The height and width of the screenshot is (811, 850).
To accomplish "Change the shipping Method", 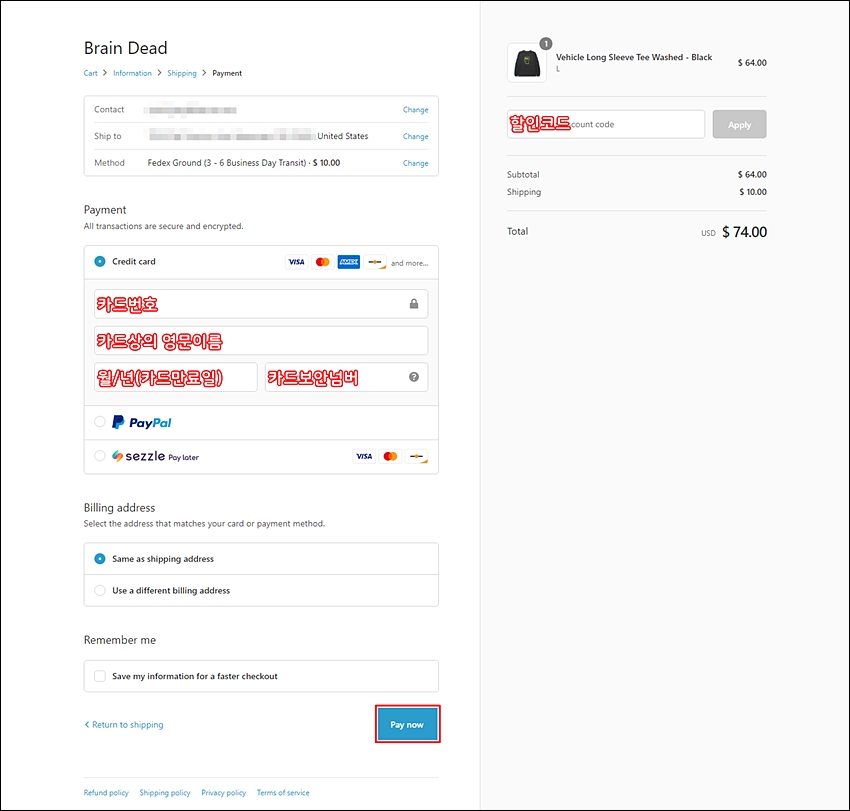I will click(415, 163).
